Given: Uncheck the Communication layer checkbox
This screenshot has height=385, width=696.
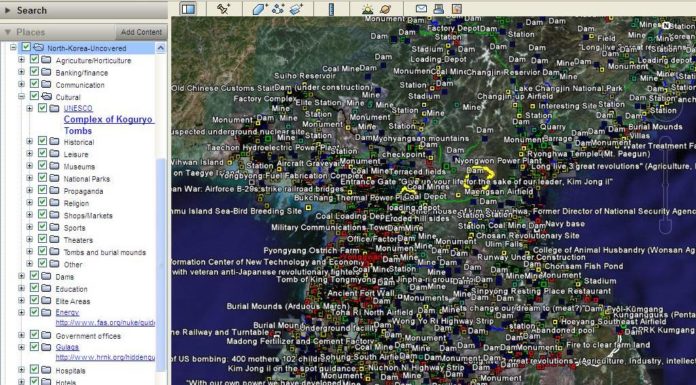Looking at the screenshot, I should click(34, 84).
